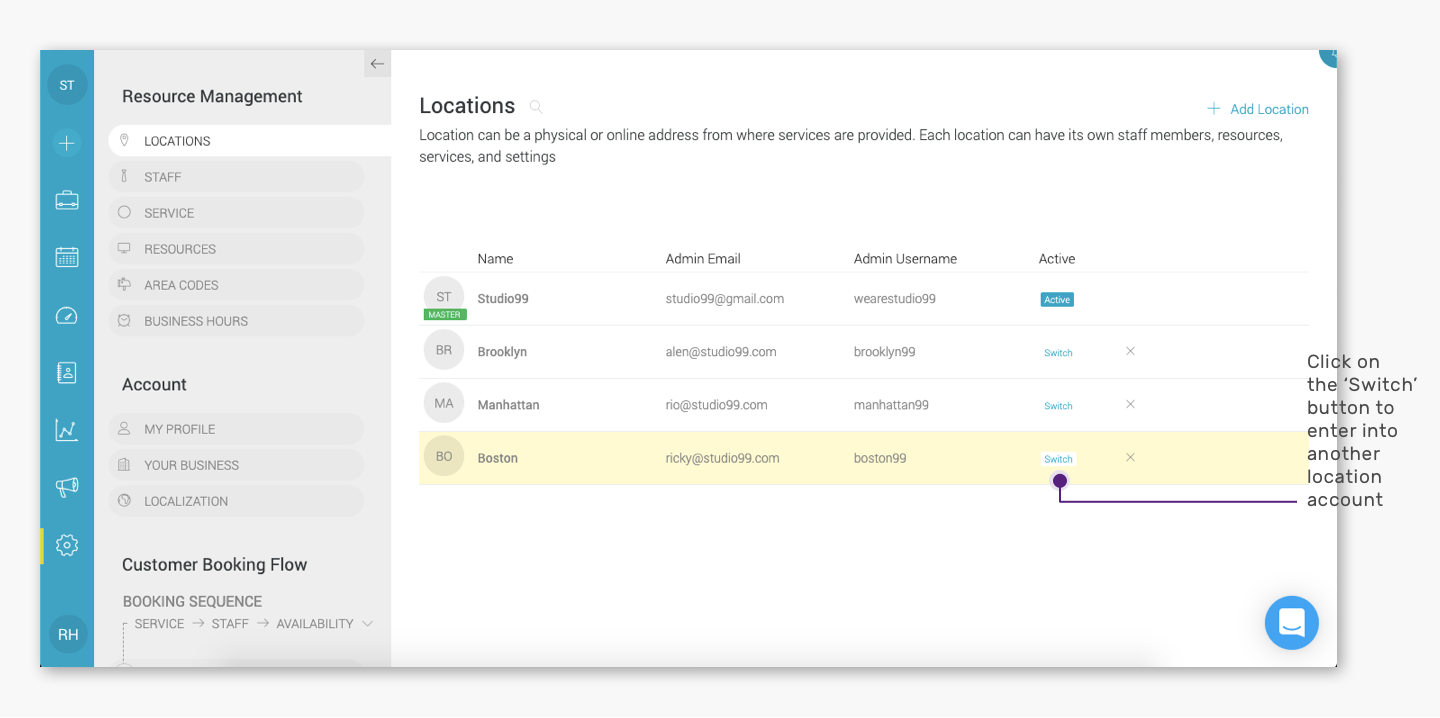1440x718 pixels.
Task: Open the analytics chart icon
Action: 67,430
